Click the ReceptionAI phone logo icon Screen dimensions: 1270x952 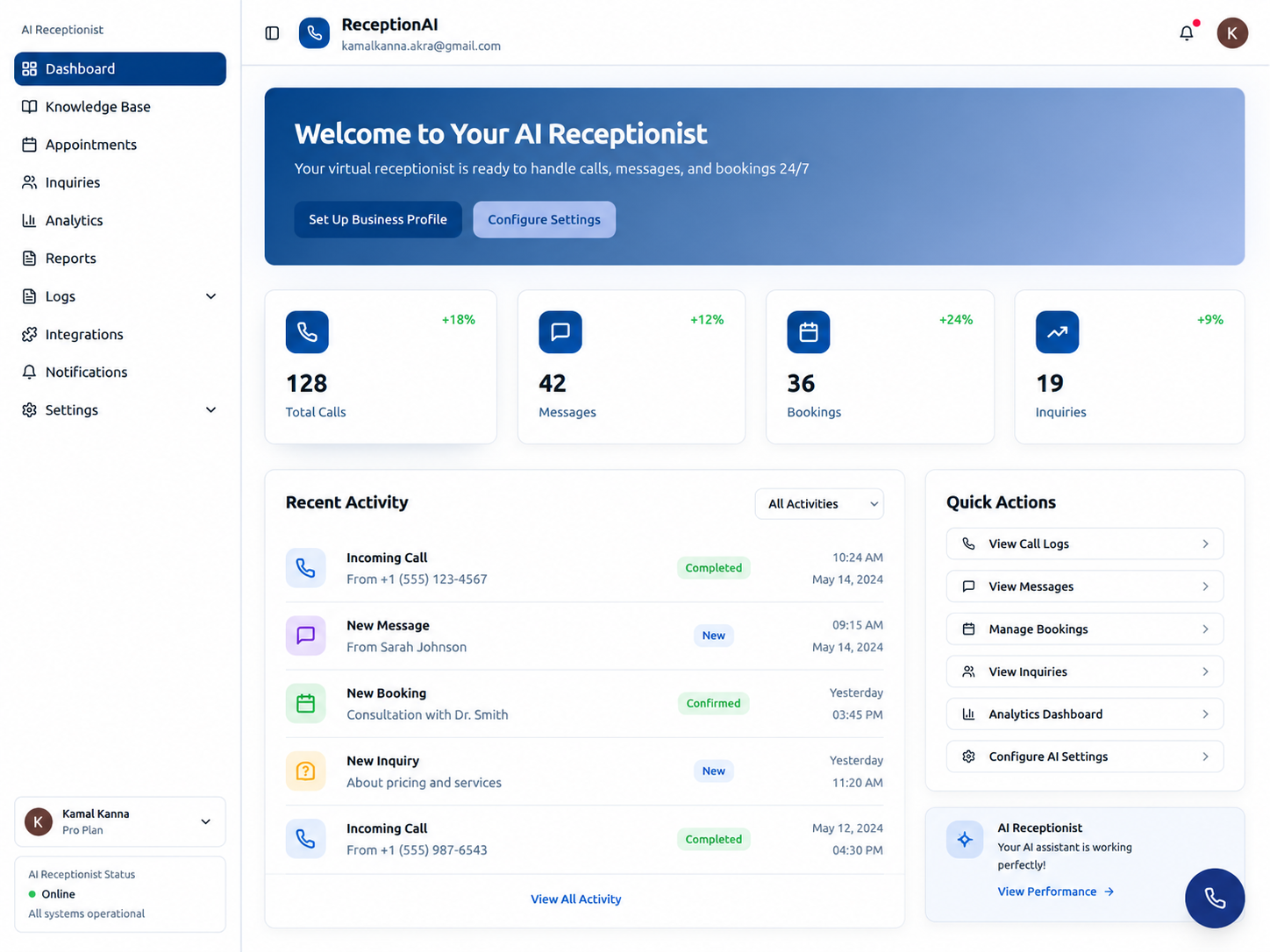[x=314, y=33]
